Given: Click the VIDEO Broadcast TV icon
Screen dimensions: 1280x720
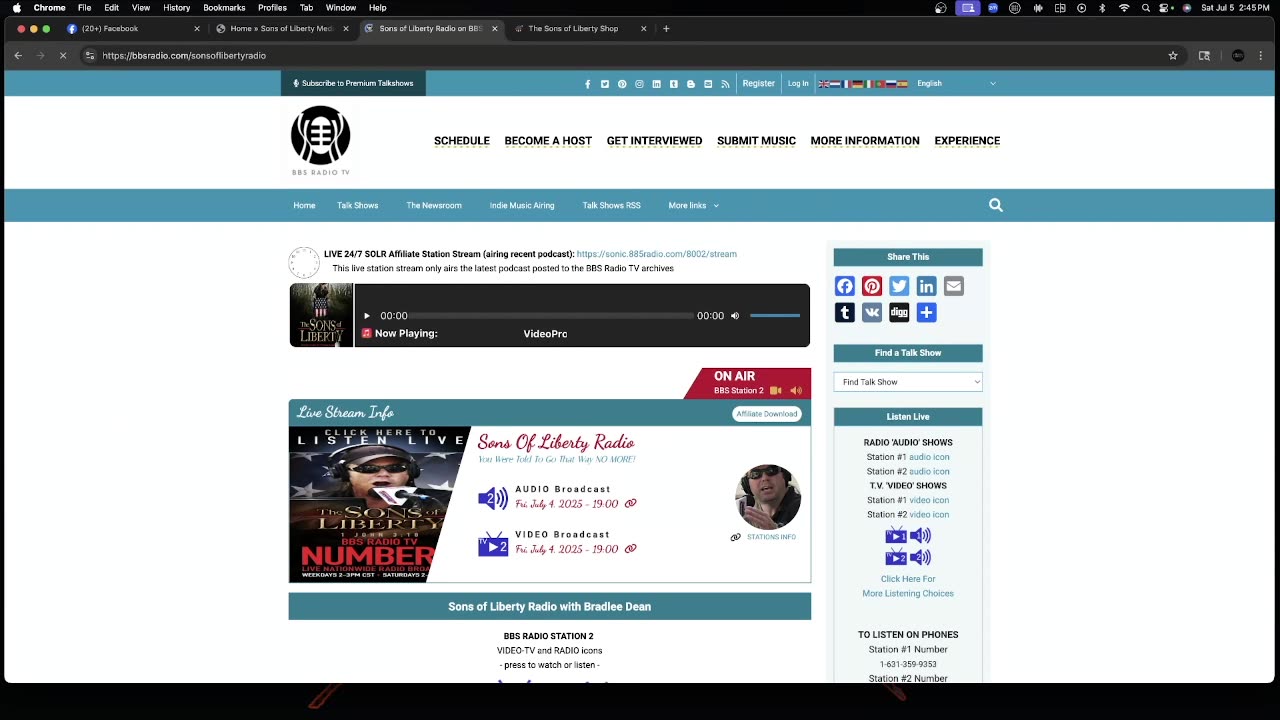Looking at the screenshot, I should click(493, 544).
